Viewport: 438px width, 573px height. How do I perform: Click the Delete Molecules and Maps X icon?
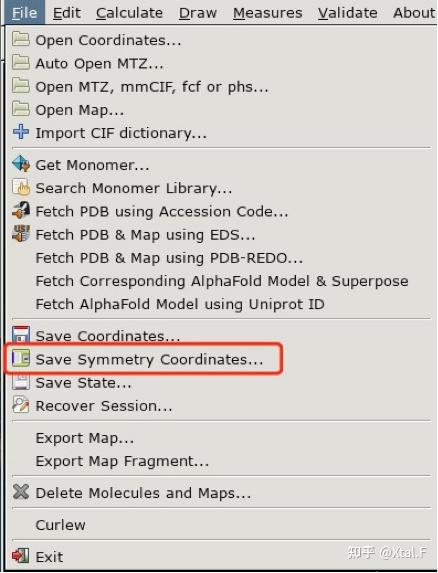(21, 492)
